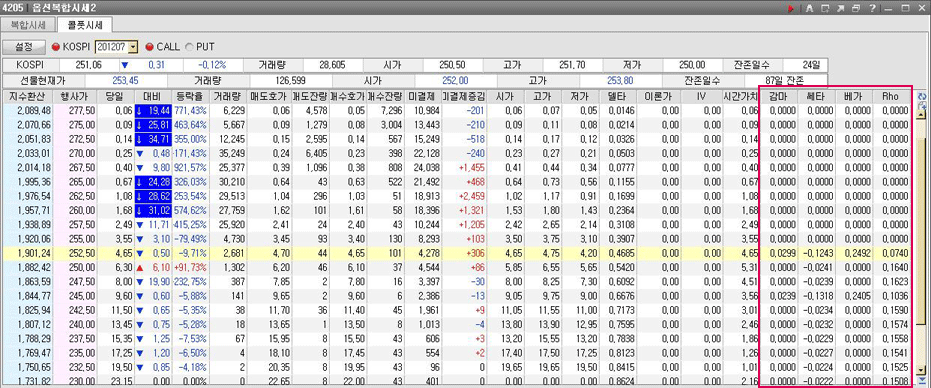
Task: Click volume value 35,249
Action: tap(229, 153)
